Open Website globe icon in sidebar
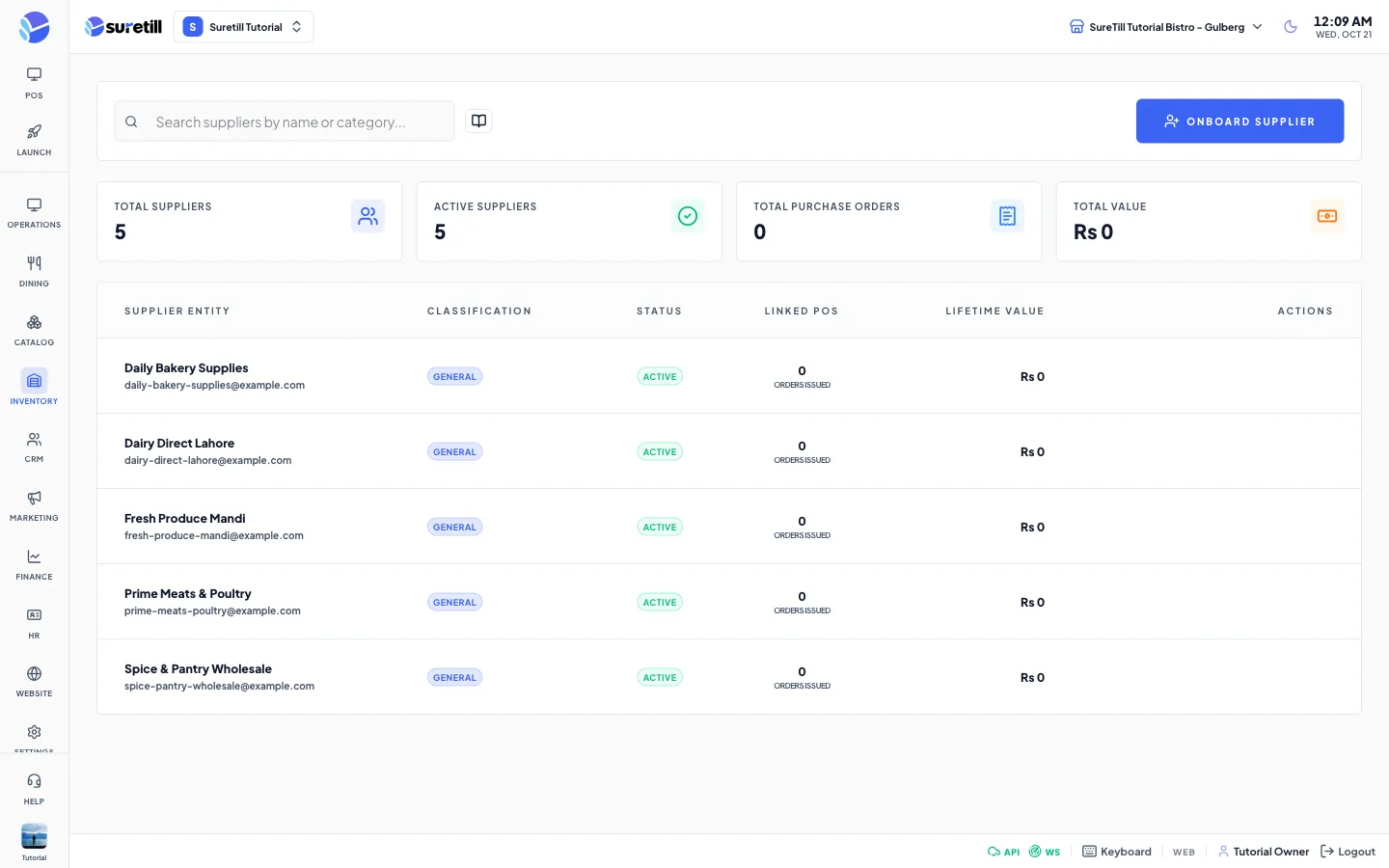The width and height of the screenshot is (1389, 868). [34, 682]
